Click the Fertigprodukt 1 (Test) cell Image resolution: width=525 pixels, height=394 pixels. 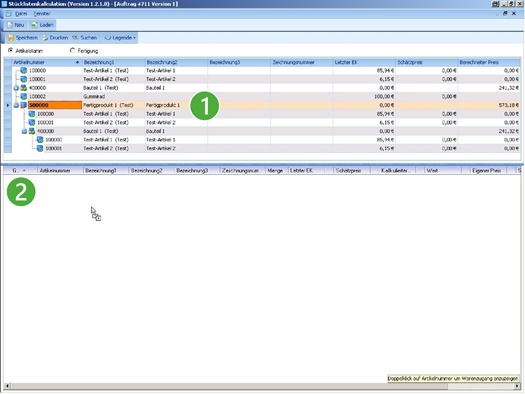click(x=113, y=105)
